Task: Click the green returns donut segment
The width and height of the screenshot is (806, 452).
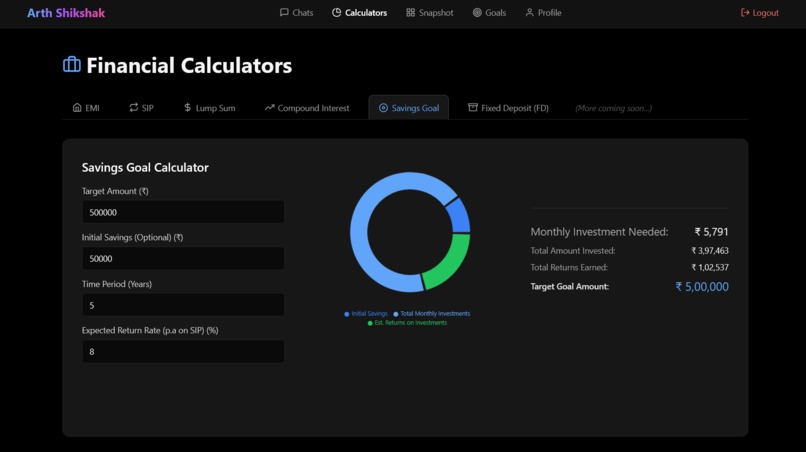Action: [452, 262]
